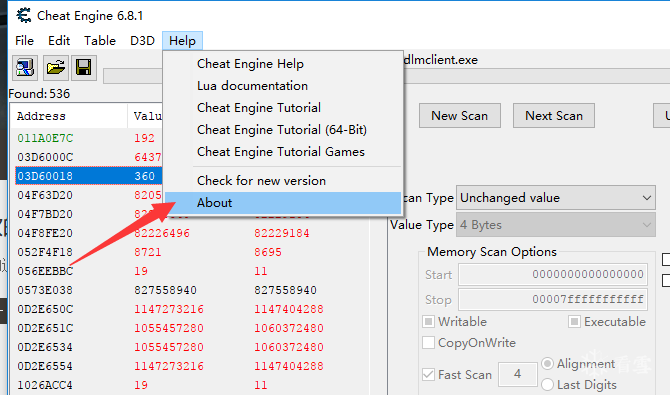
Task: Click previous value 8695
Action: pyautogui.click(x=268, y=252)
